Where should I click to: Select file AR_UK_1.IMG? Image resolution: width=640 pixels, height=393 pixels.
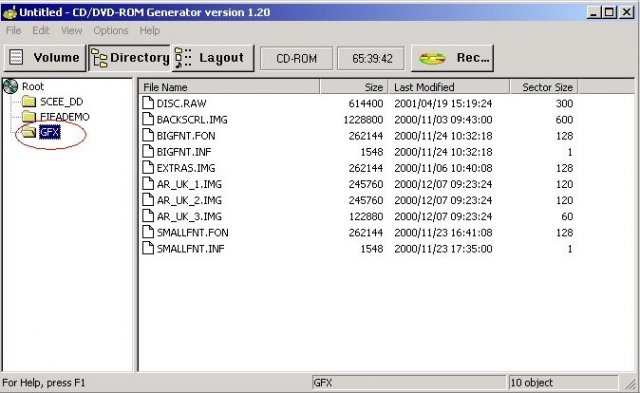click(x=189, y=184)
